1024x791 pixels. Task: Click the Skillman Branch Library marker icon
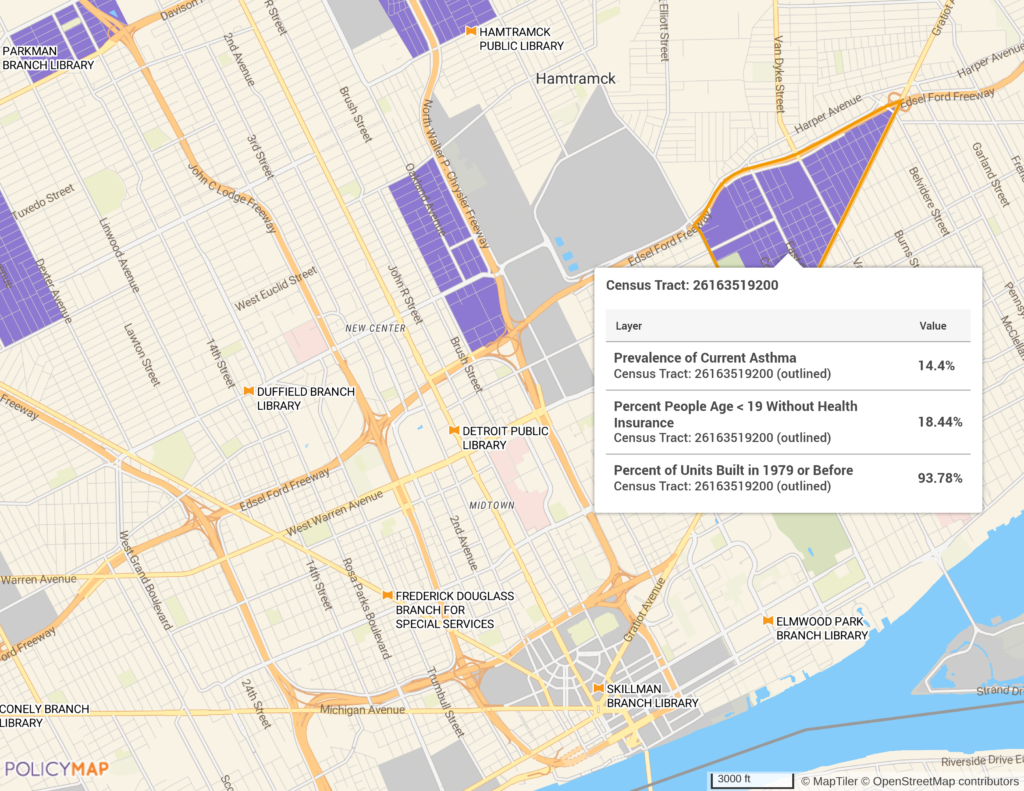point(597,689)
